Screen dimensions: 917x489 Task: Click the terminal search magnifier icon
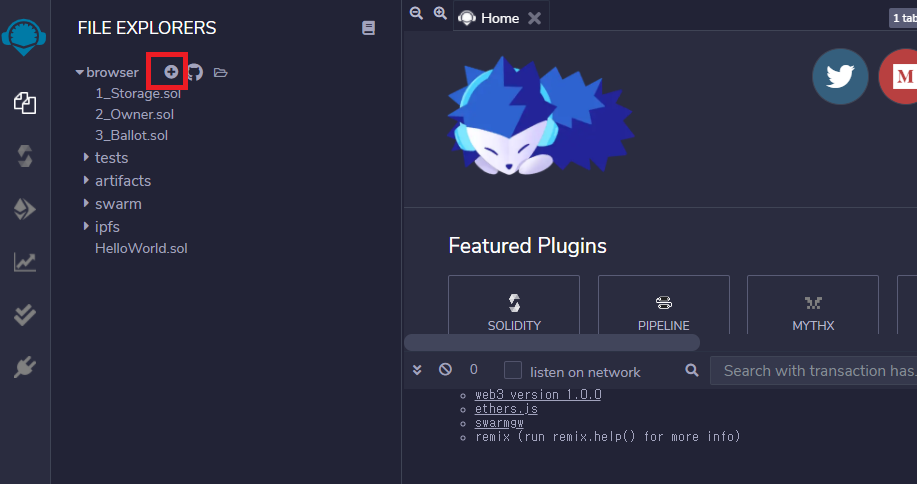tap(692, 370)
